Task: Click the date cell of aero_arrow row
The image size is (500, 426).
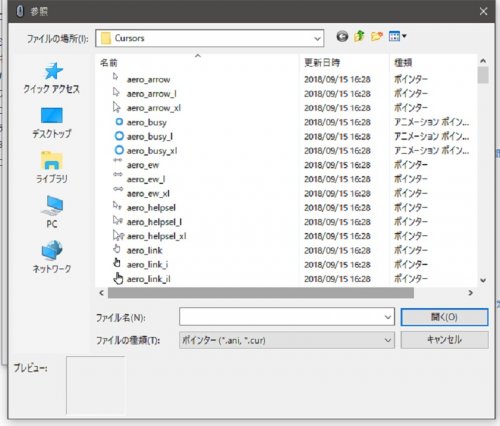Action: [x=337, y=79]
